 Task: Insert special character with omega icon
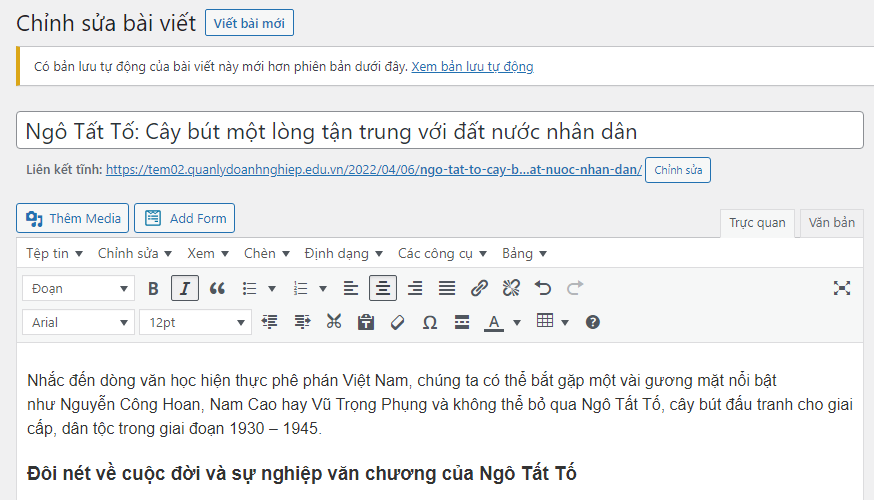click(x=430, y=322)
